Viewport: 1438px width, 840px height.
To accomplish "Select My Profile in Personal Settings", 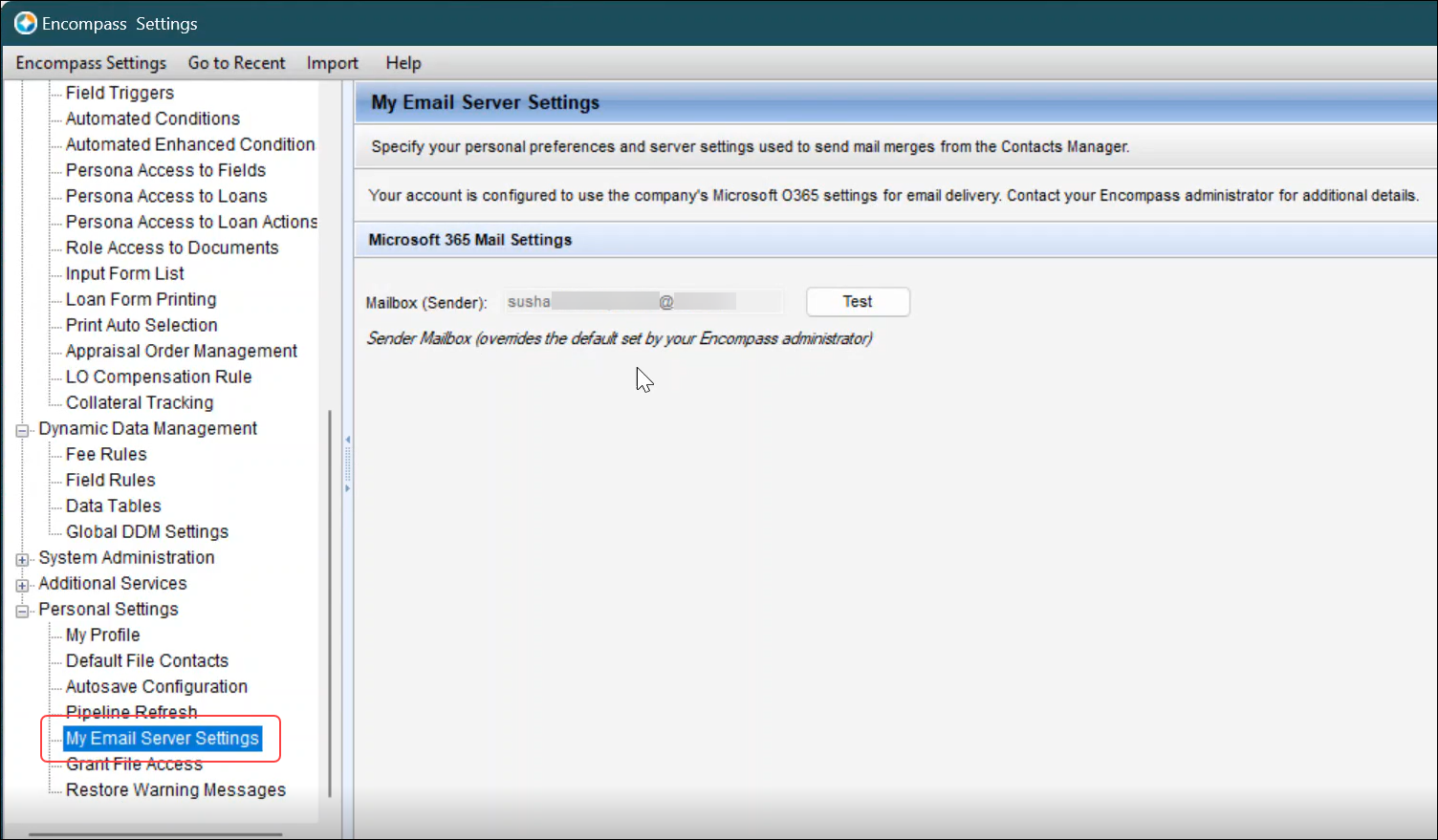I will click(102, 635).
